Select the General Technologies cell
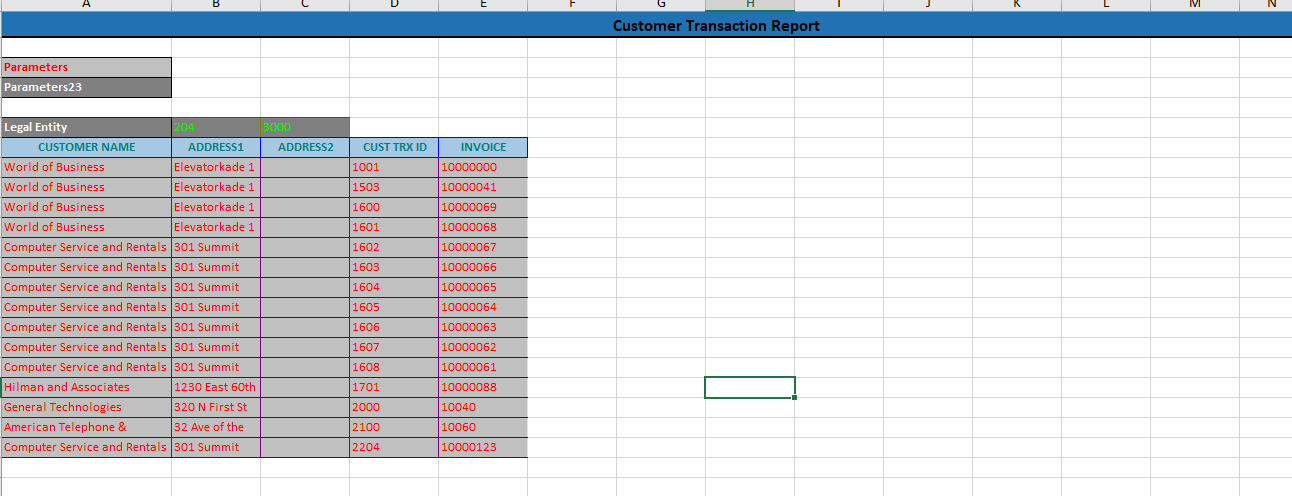The height and width of the screenshot is (496, 1292). [x=86, y=407]
